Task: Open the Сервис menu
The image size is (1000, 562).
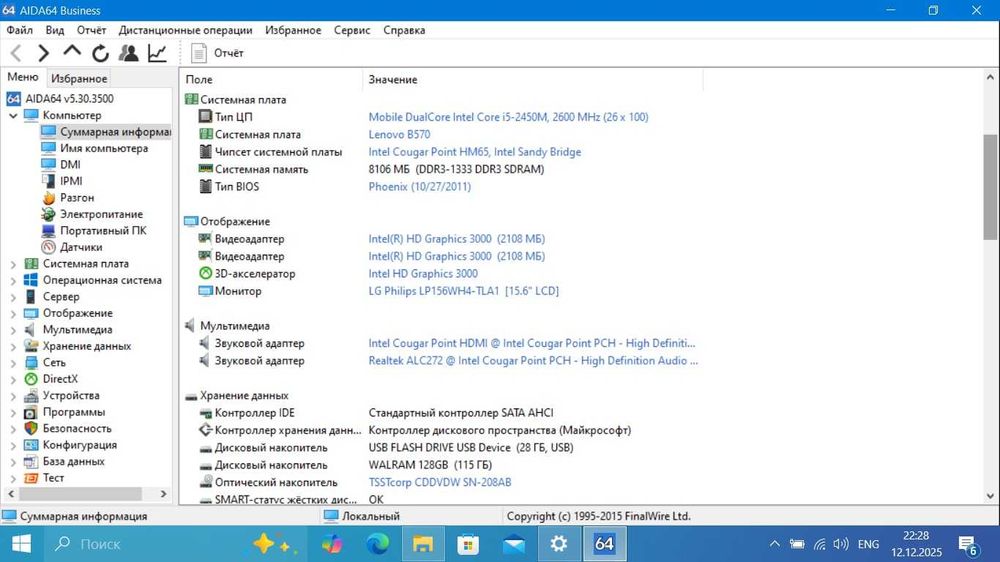Action: tap(352, 30)
